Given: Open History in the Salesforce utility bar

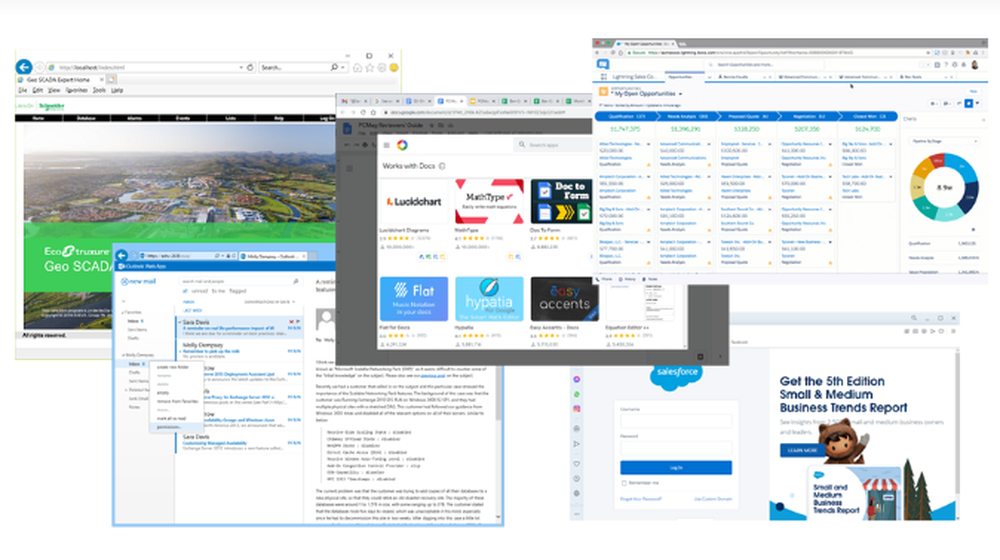Looking at the screenshot, I should [626, 279].
